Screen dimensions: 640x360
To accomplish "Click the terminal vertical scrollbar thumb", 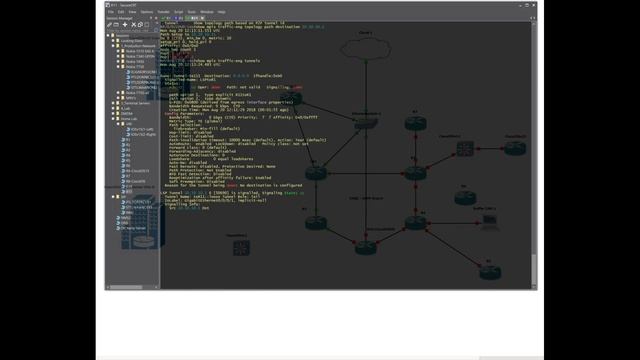I will (533, 269).
